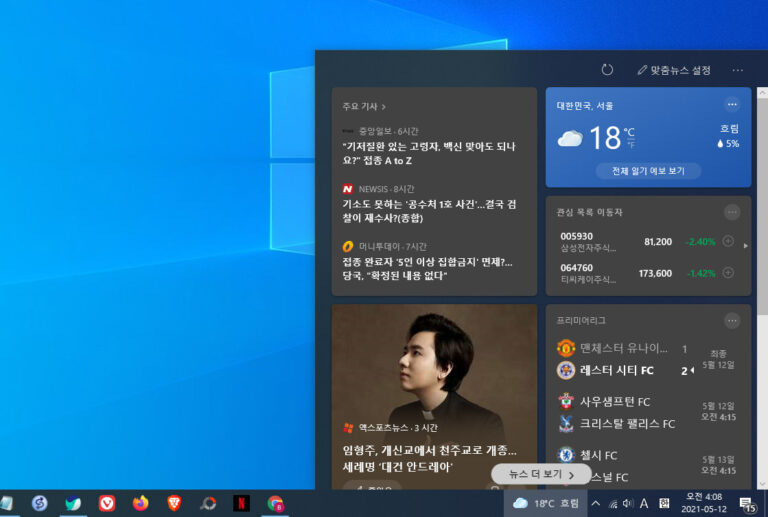This screenshot has width=768, height=517.
Task: Click the 뉴스 더 보기 button
Action: click(541, 474)
